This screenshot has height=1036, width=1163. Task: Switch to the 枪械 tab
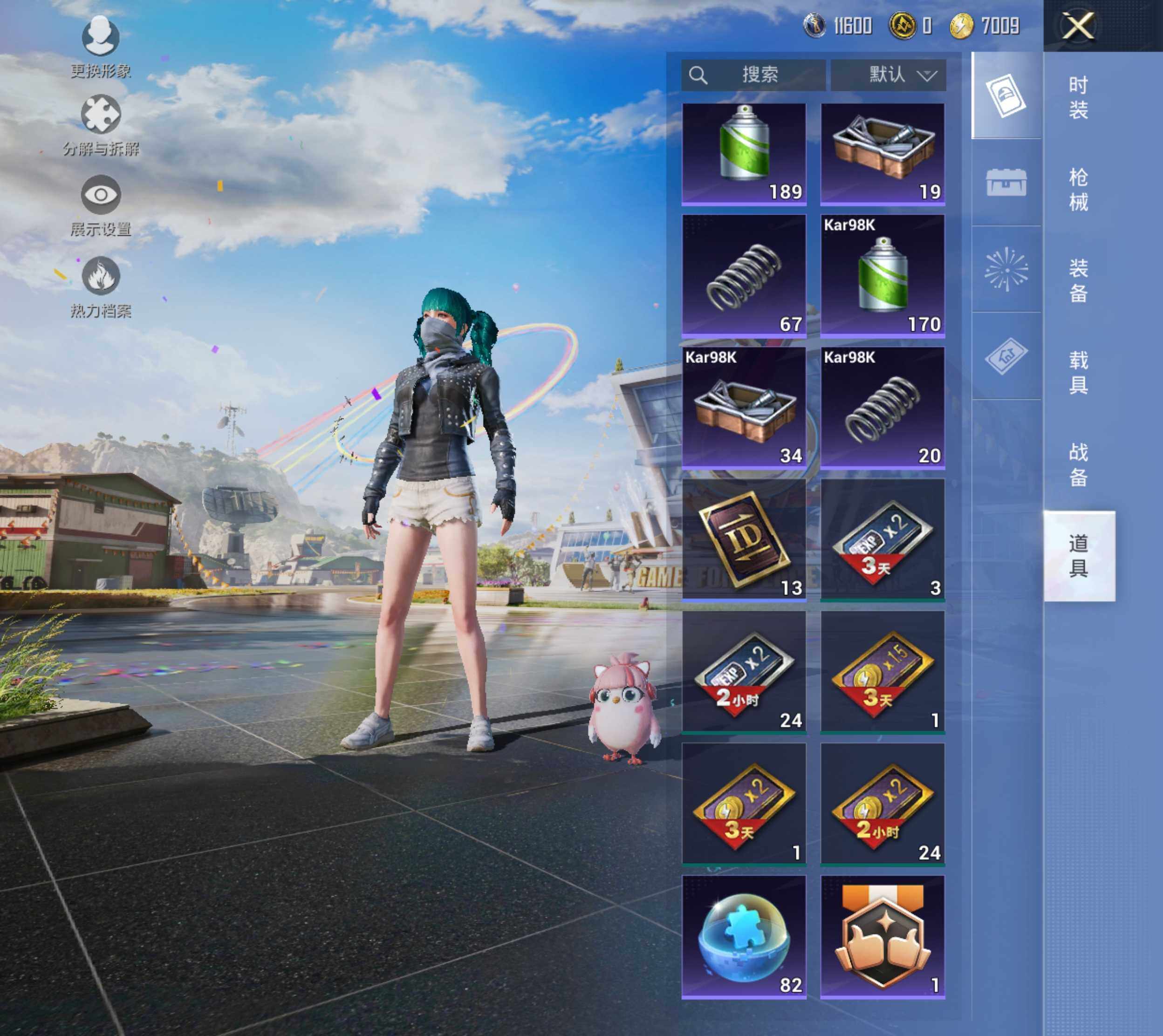point(1079,190)
